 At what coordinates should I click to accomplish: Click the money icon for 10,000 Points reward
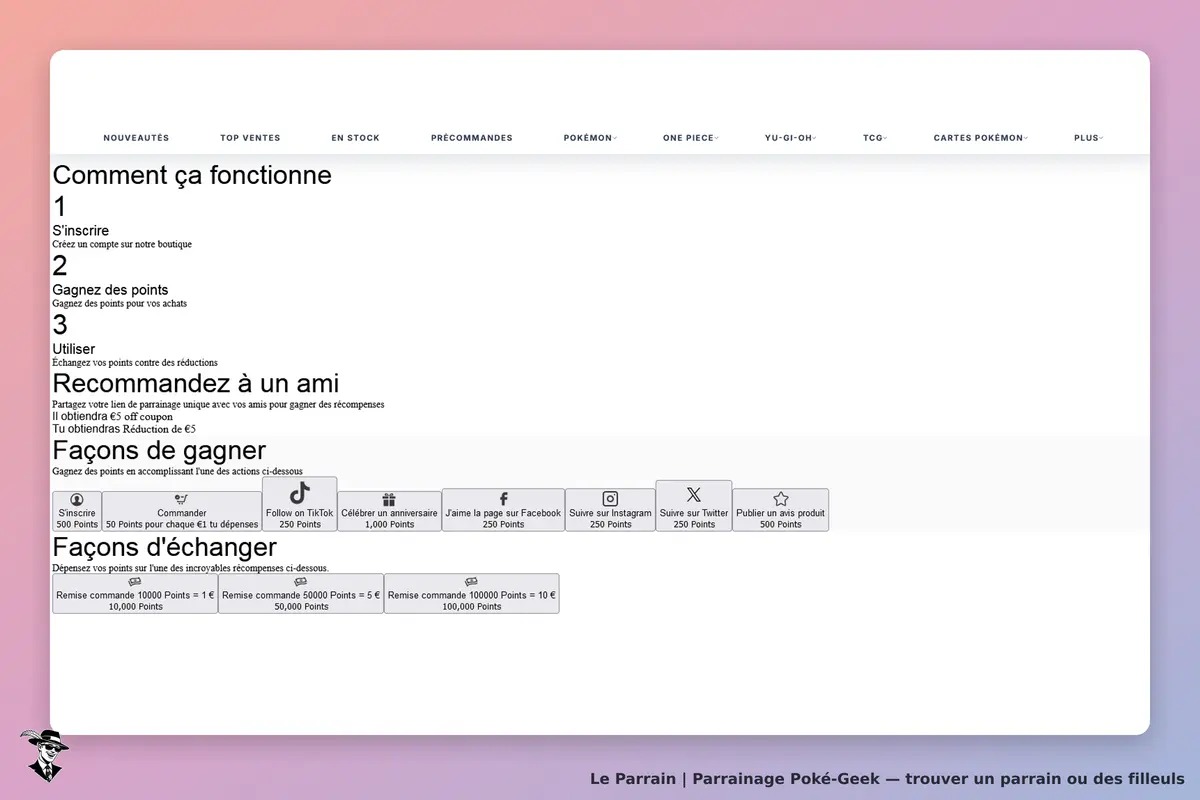pyautogui.click(x=135, y=582)
